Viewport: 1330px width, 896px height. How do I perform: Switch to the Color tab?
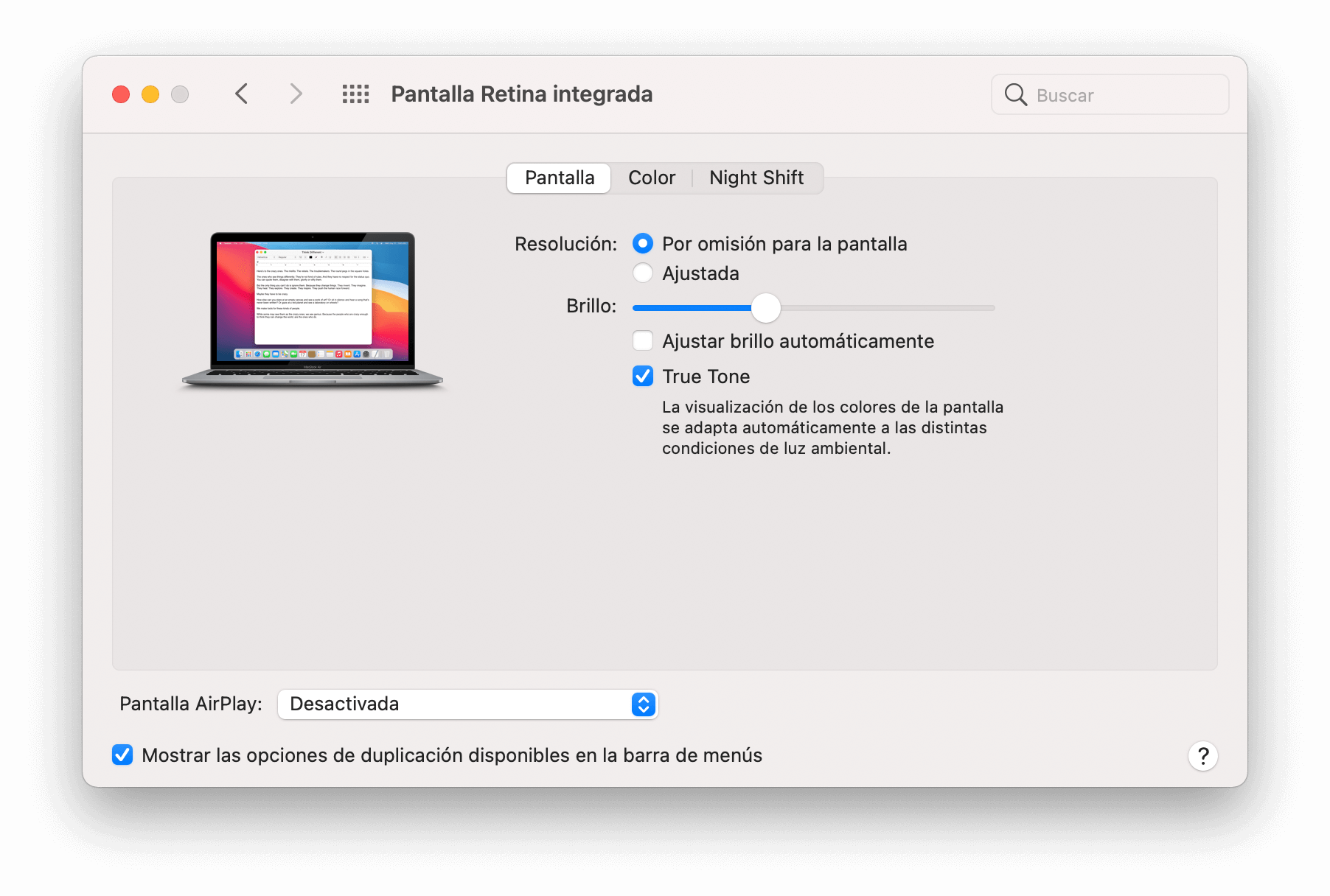(x=652, y=178)
